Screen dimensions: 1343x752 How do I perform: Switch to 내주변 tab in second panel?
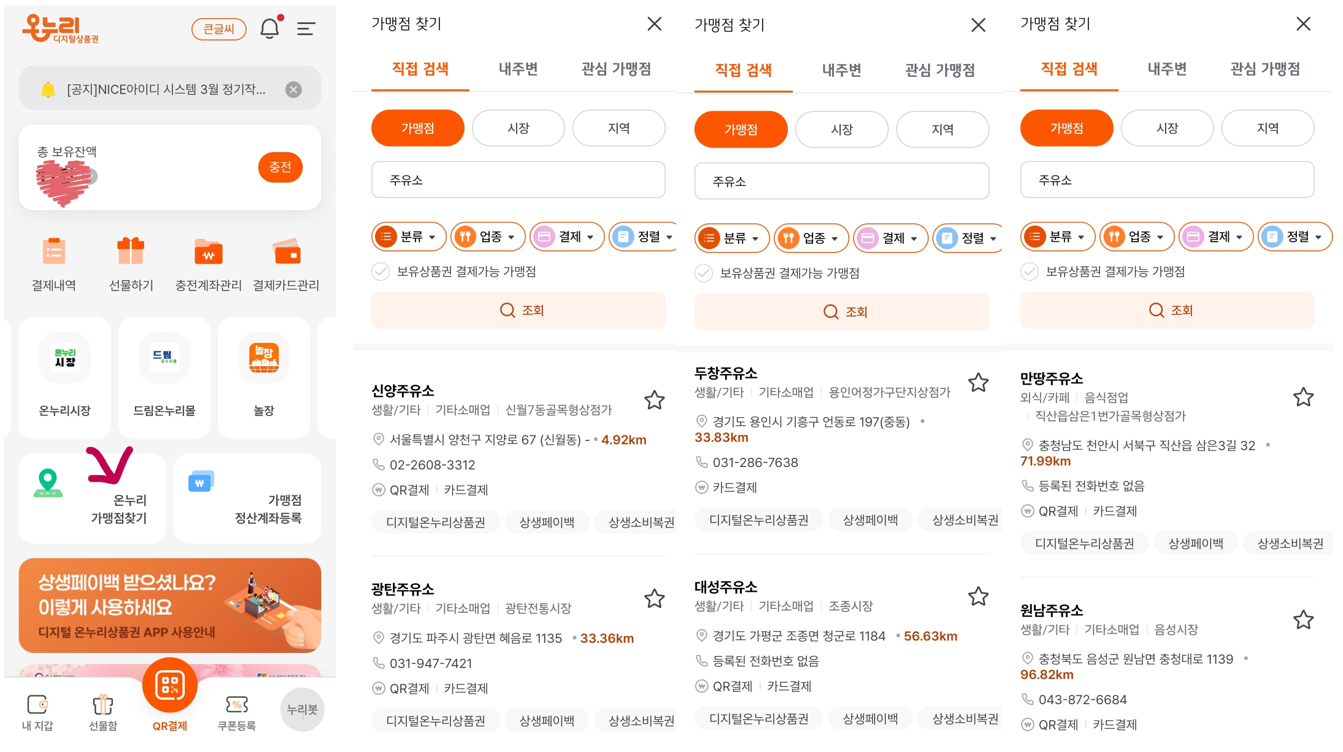click(841, 70)
